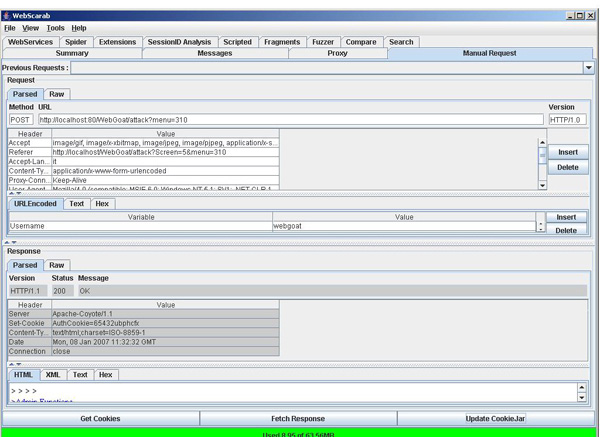Open the Scripted tab
Screen dimensions: 600x437
coord(238,42)
